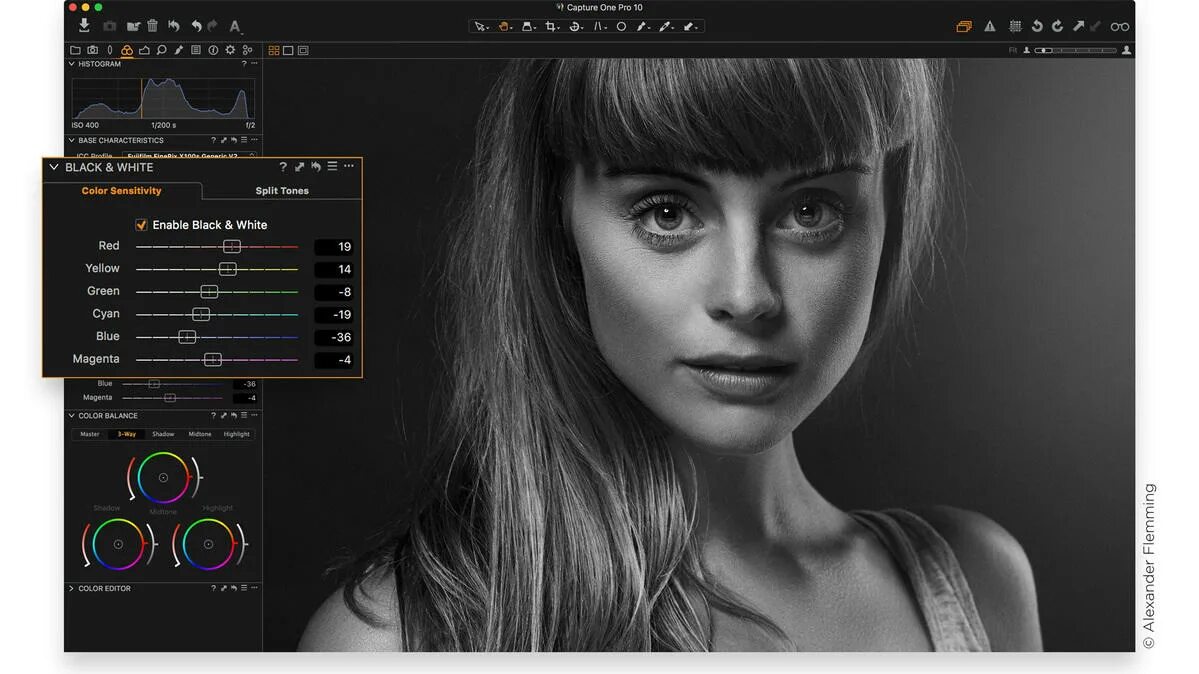Click the Shadow color wheel center
This screenshot has width=1199, height=674.
[118, 545]
